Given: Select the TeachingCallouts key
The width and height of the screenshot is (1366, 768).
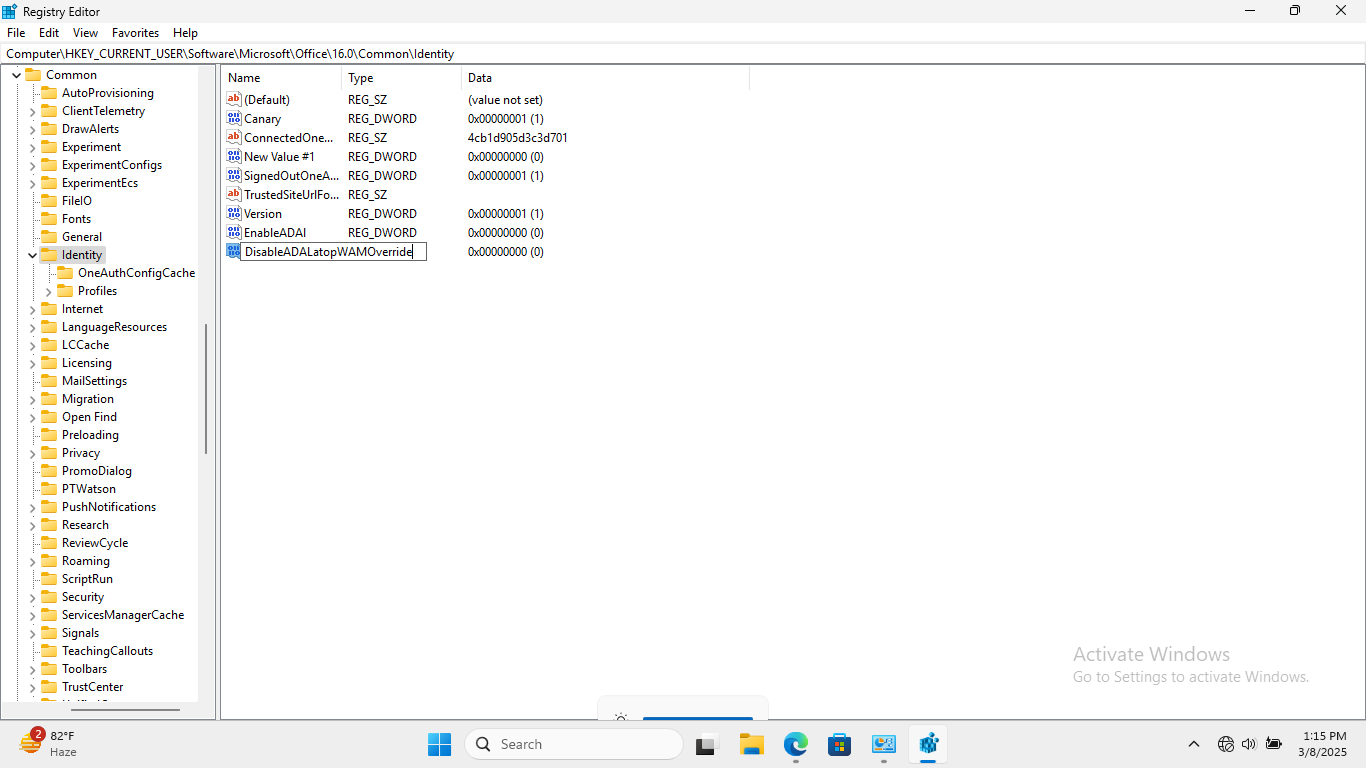Looking at the screenshot, I should [x=107, y=651].
